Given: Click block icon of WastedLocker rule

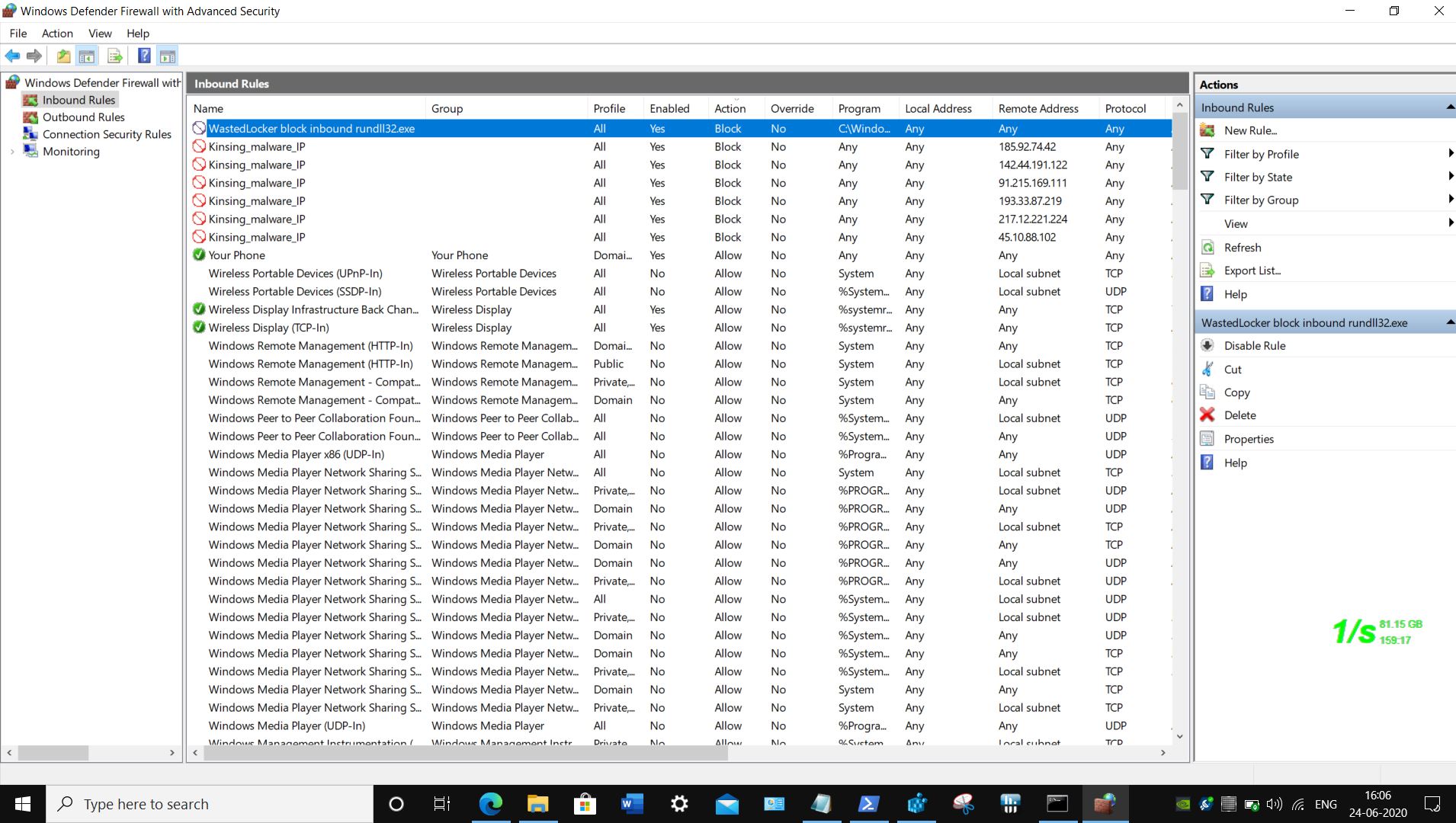Looking at the screenshot, I should point(199,128).
